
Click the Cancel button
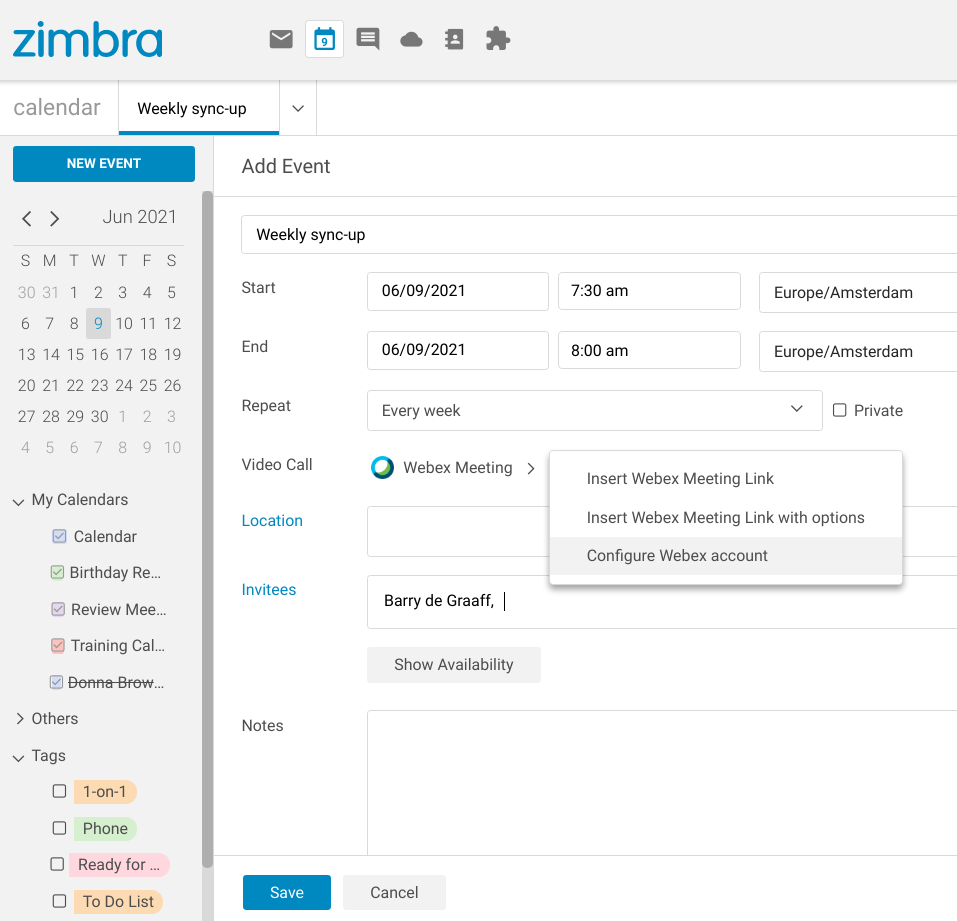(x=394, y=892)
